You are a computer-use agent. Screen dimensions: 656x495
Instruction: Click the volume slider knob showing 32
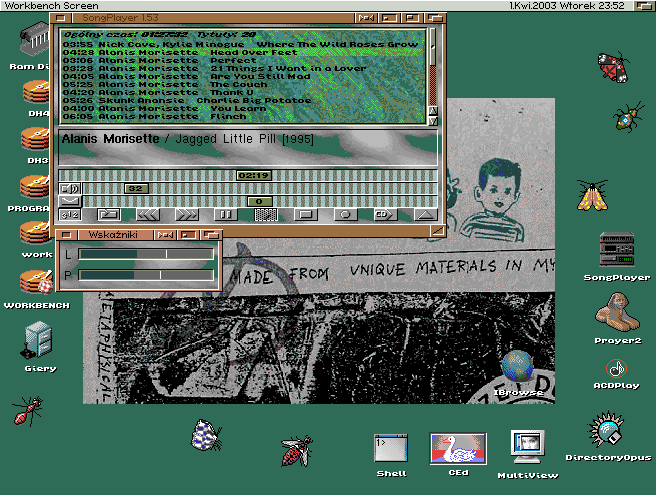pos(136,188)
